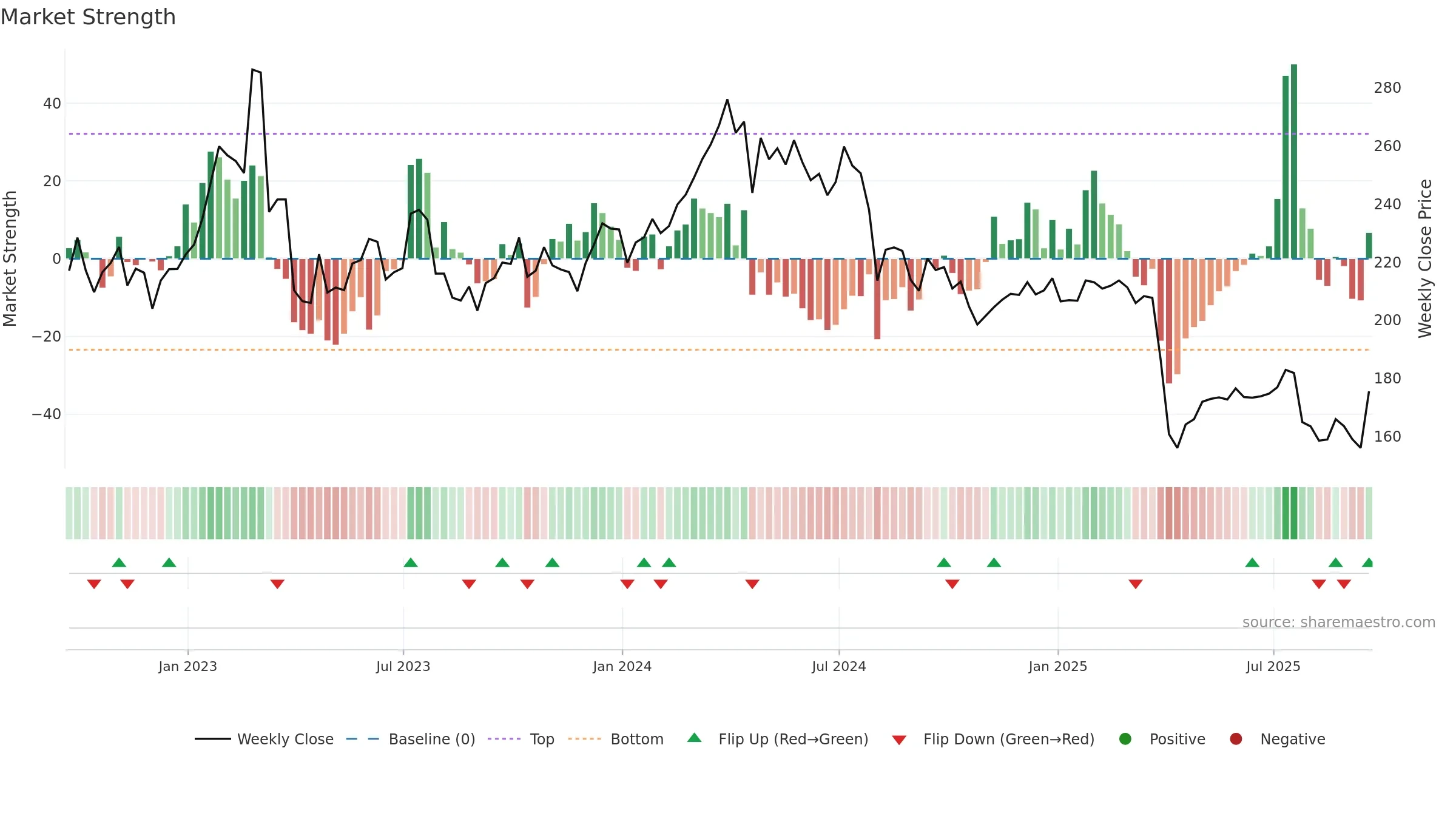The width and height of the screenshot is (1456, 819).
Task: Click the 280 tick on the price axis
Action: coord(1388,88)
